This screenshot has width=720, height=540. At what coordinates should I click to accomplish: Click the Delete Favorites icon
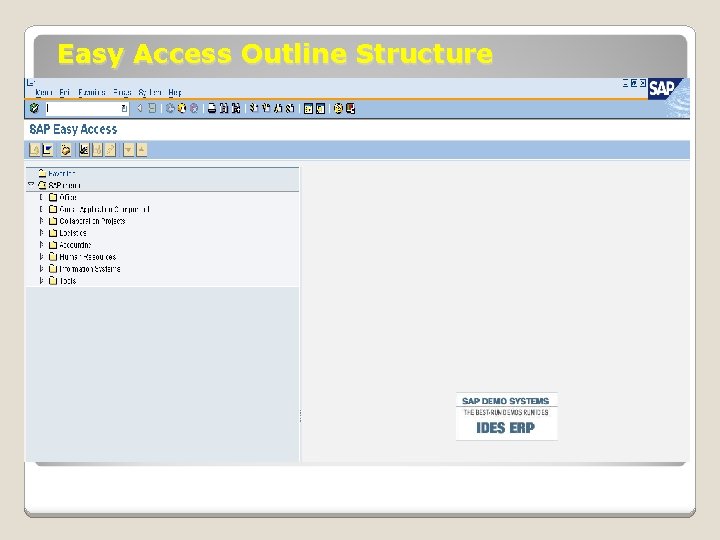click(x=97, y=150)
